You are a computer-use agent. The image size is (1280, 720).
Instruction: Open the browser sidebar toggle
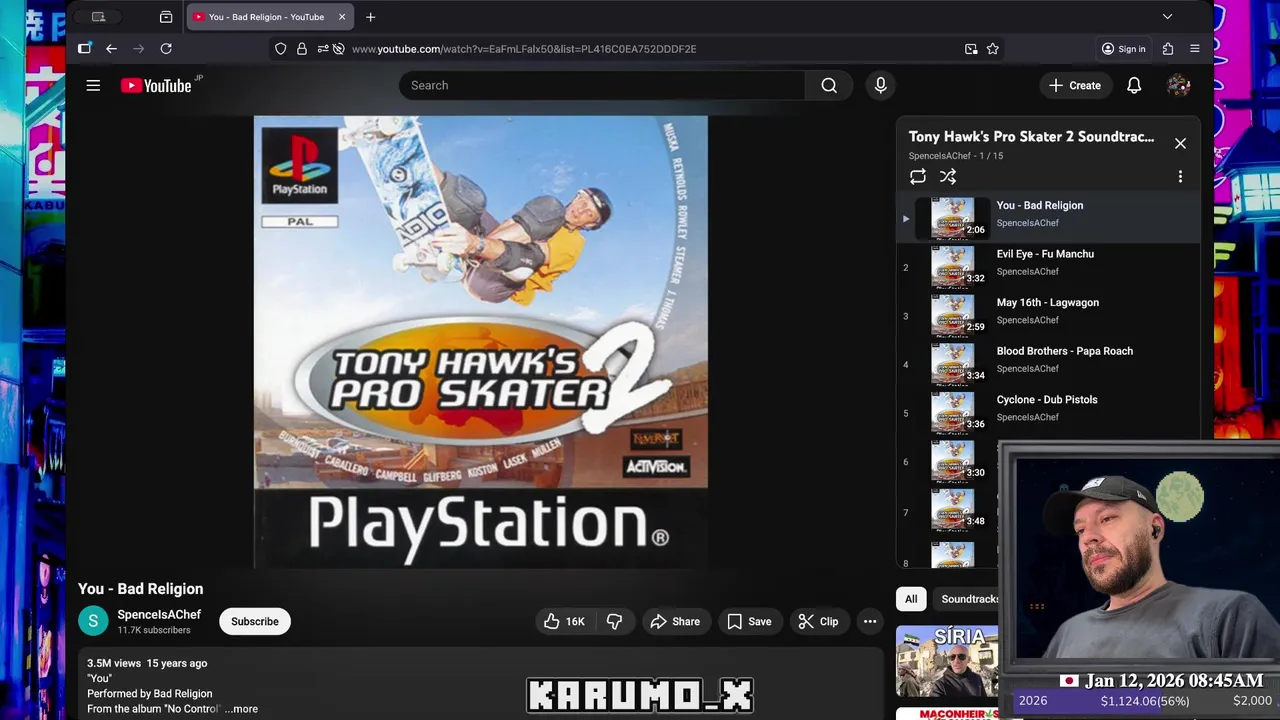tap(85, 49)
